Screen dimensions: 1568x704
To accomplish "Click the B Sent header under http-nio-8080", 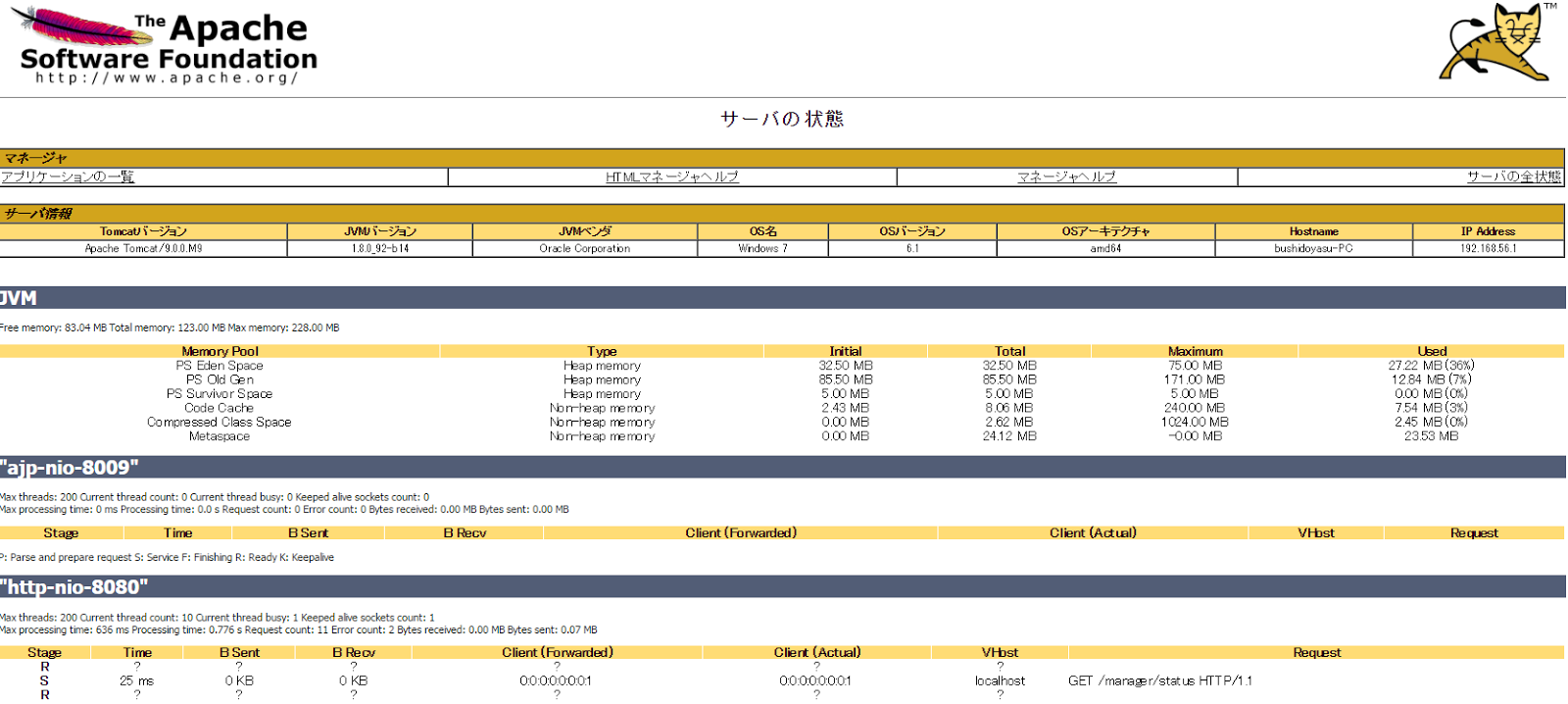I will (x=239, y=653).
